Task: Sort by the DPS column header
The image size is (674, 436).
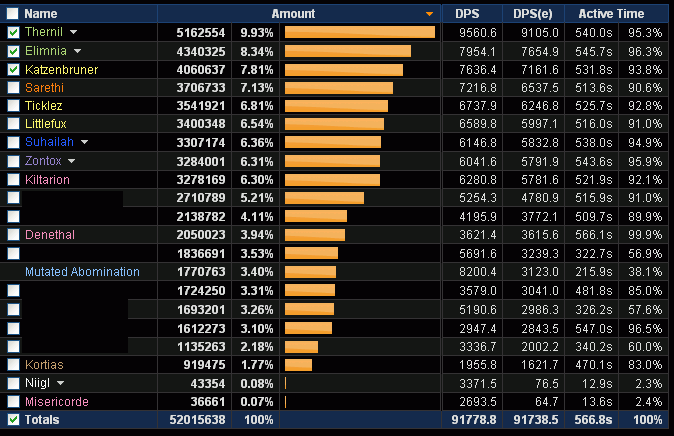Action: coord(467,14)
